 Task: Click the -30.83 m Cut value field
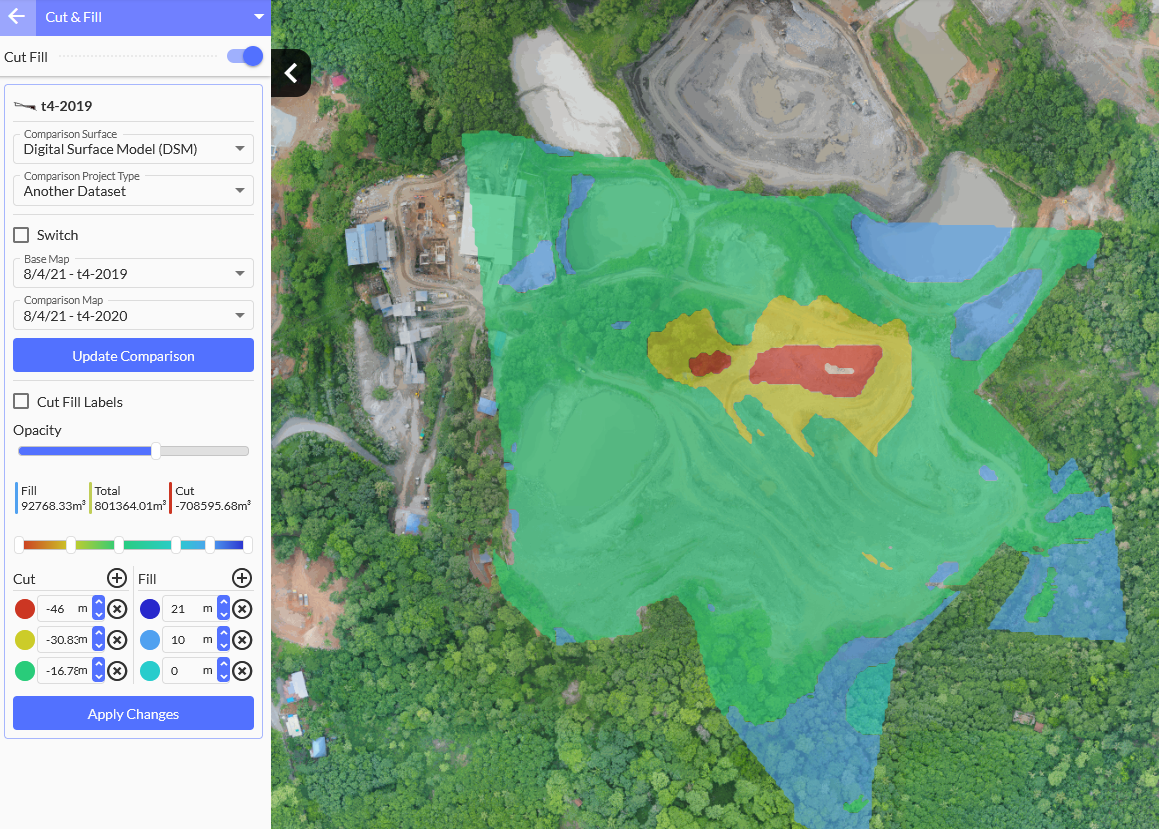(x=64, y=640)
